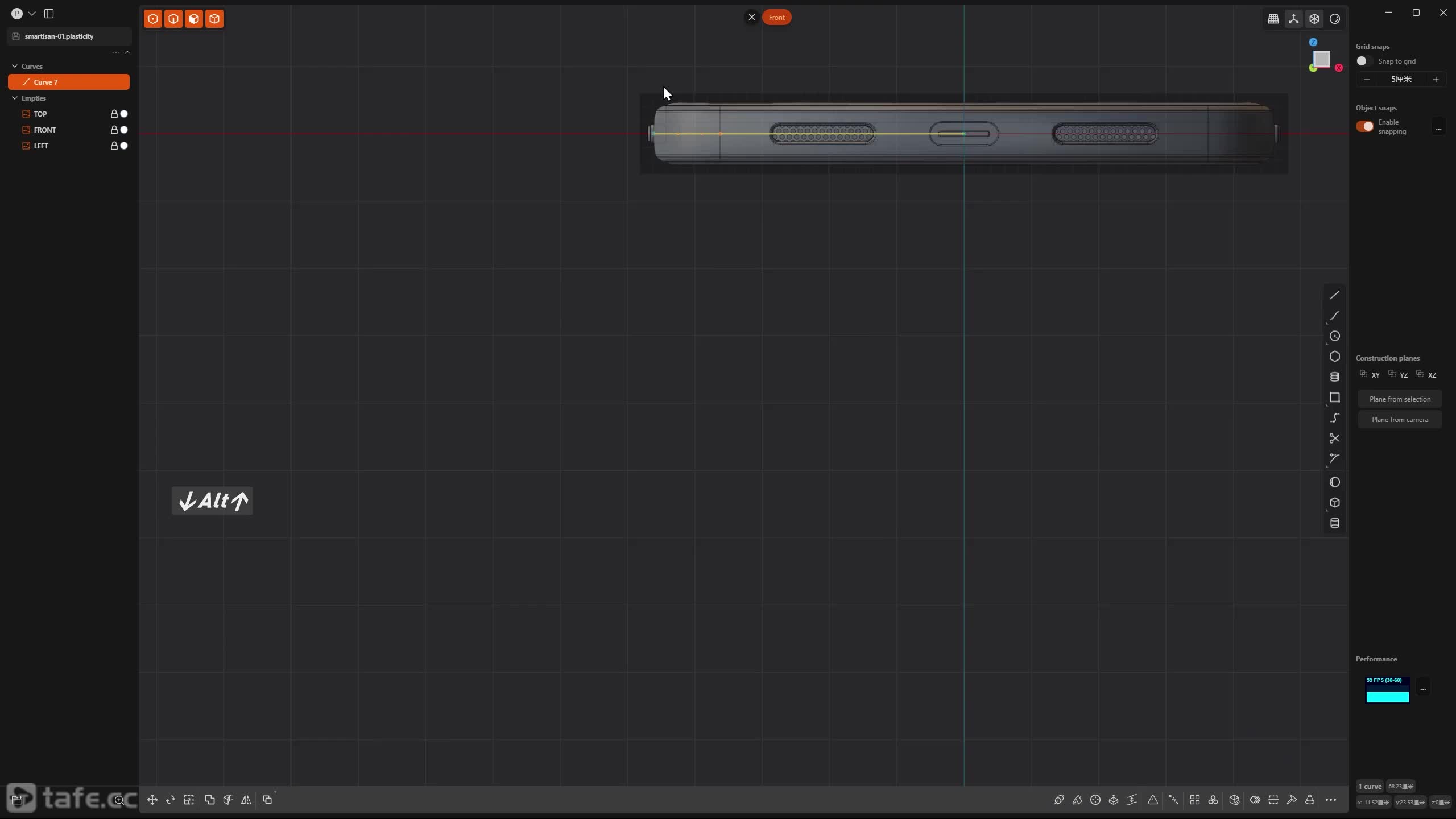This screenshot has height=819, width=1456.
Task: Click the scissors Trim tool
Action: pos(1334,438)
